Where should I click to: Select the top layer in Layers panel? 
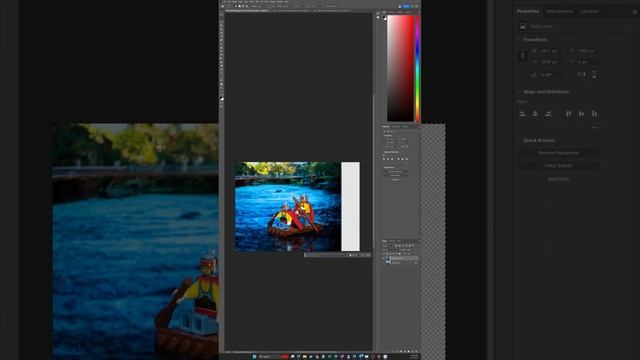(x=400, y=258)
